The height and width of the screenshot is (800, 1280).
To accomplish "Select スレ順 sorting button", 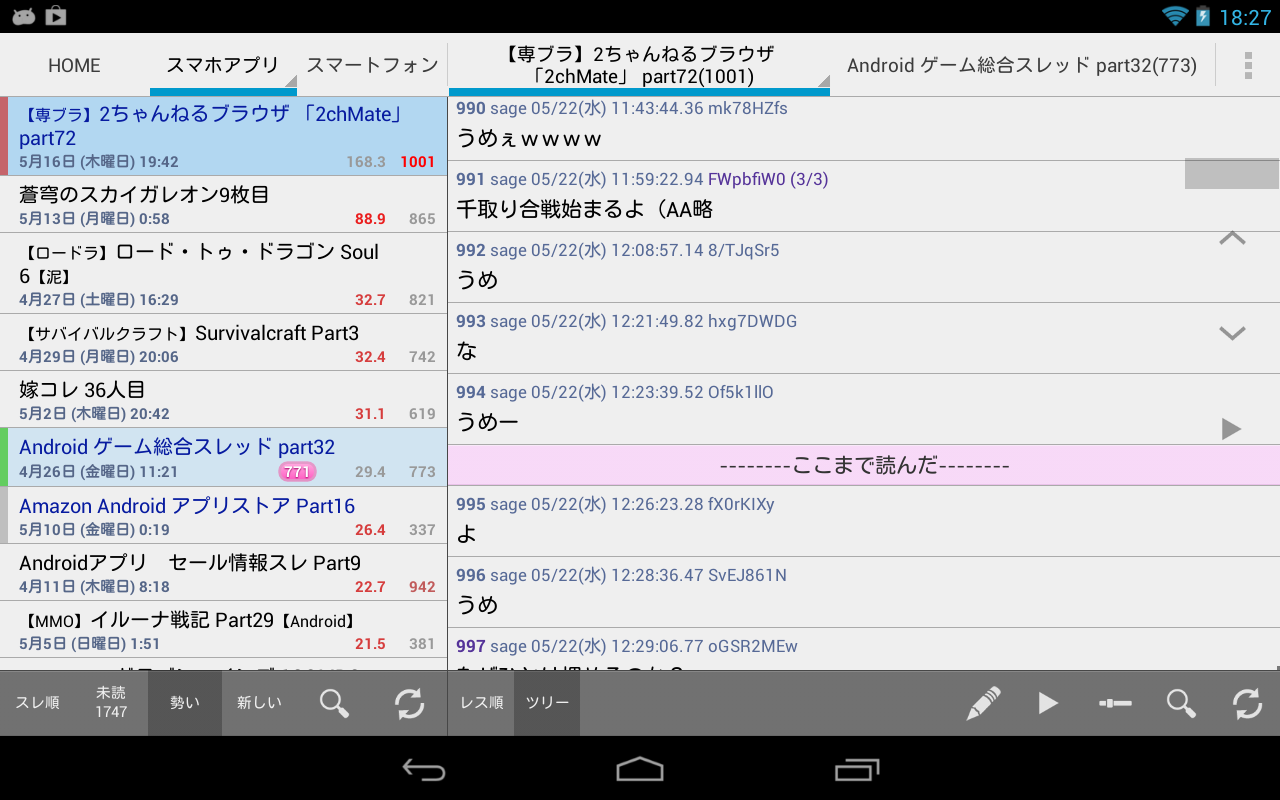I will click(x=37, y=703).
